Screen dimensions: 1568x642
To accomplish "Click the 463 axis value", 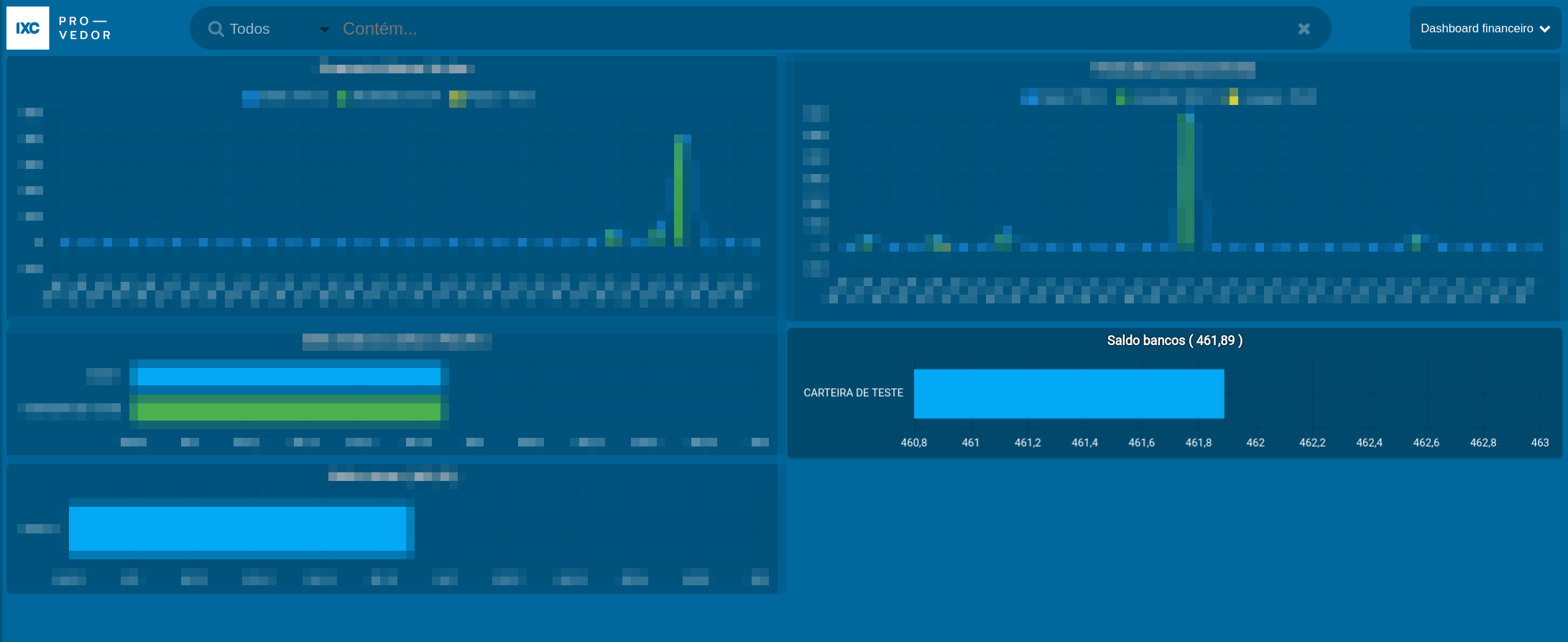I will [1540, 443].
